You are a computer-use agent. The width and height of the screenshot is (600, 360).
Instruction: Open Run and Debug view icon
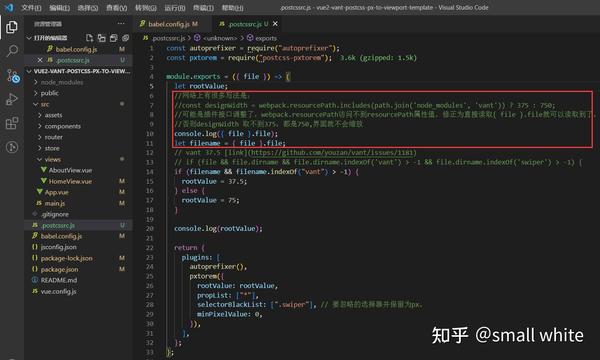pos(12,99)
